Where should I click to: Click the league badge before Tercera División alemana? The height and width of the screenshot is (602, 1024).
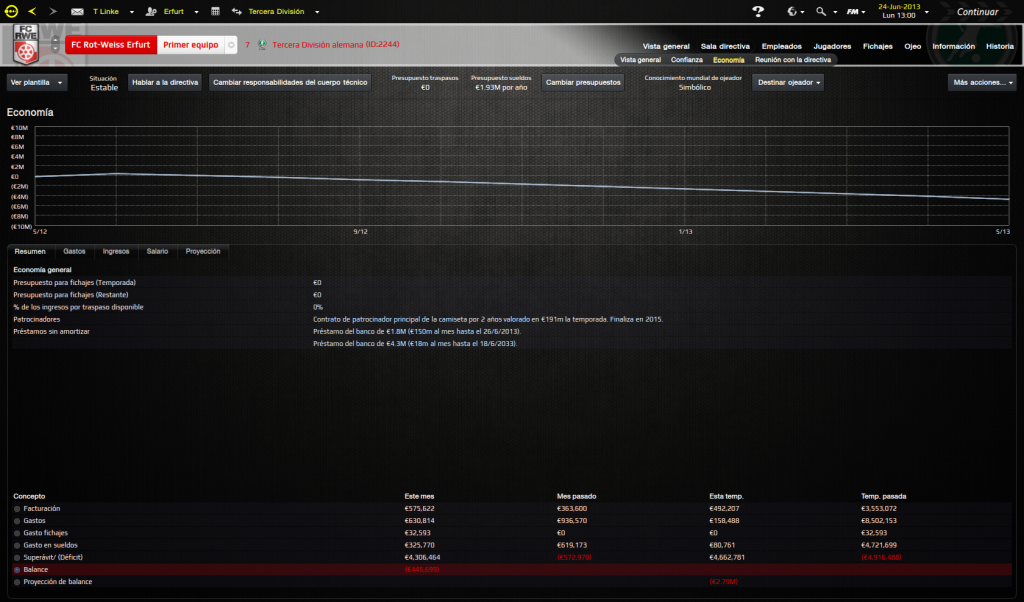pyautogui.click(x=262, y=45)
